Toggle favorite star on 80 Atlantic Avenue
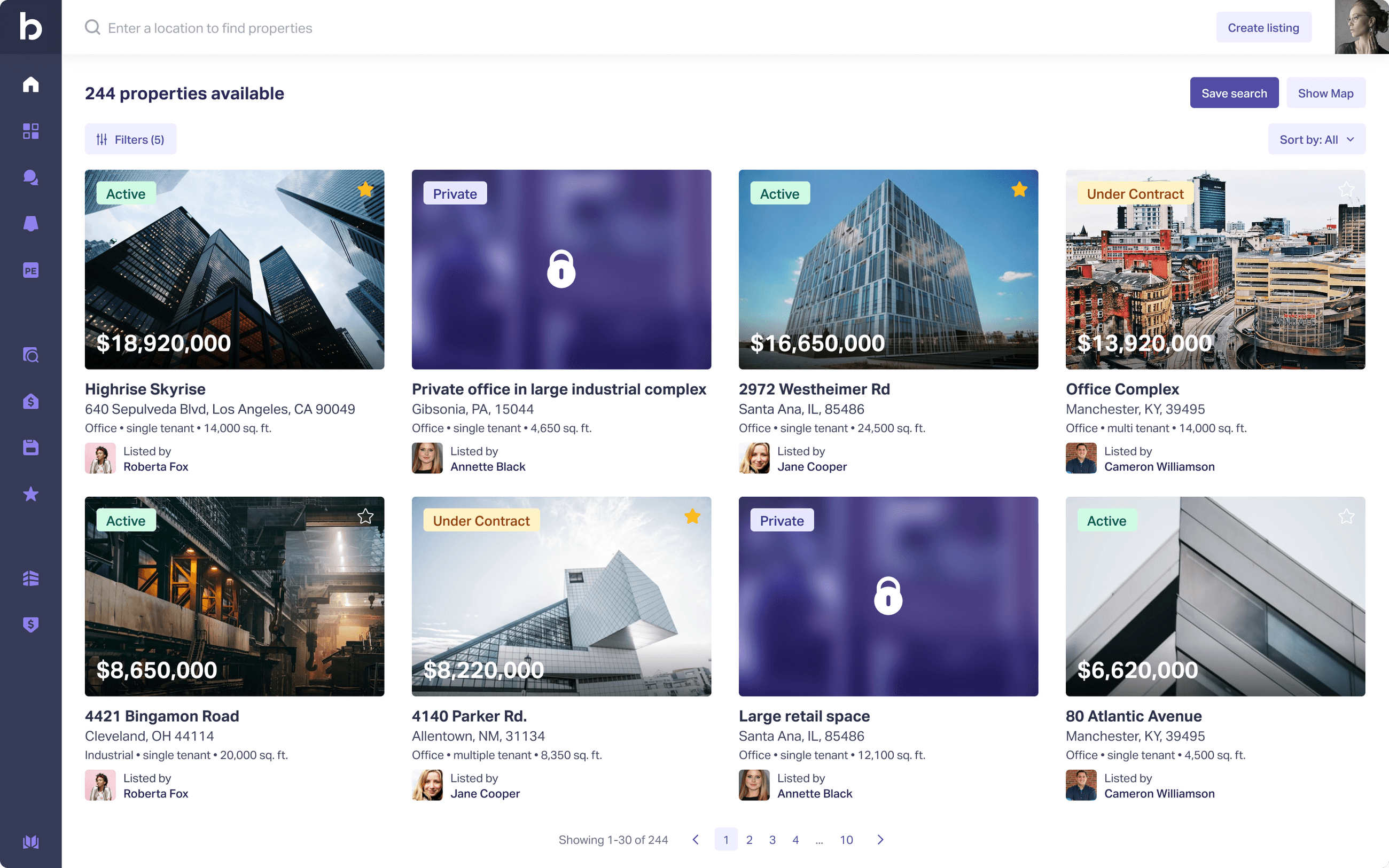1389x868 pixels. click(x=1346, y=517)
